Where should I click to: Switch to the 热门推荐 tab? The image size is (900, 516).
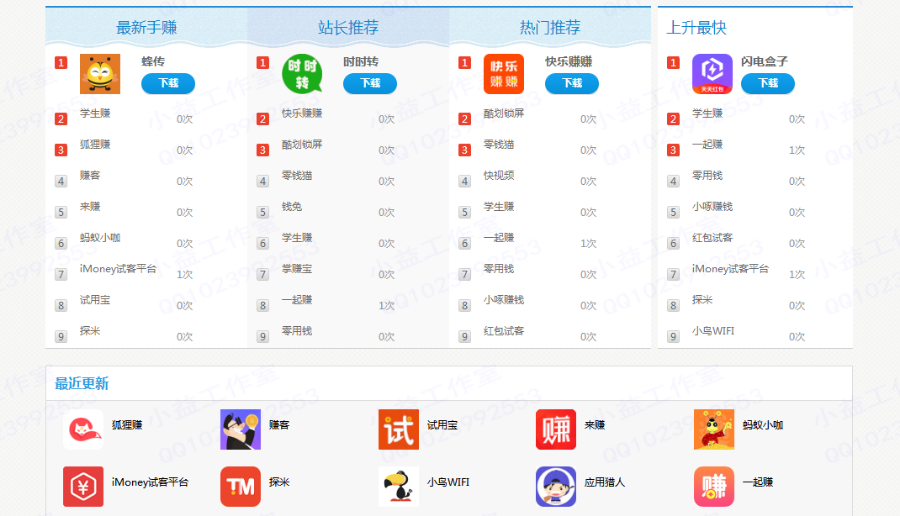(550, 27)
